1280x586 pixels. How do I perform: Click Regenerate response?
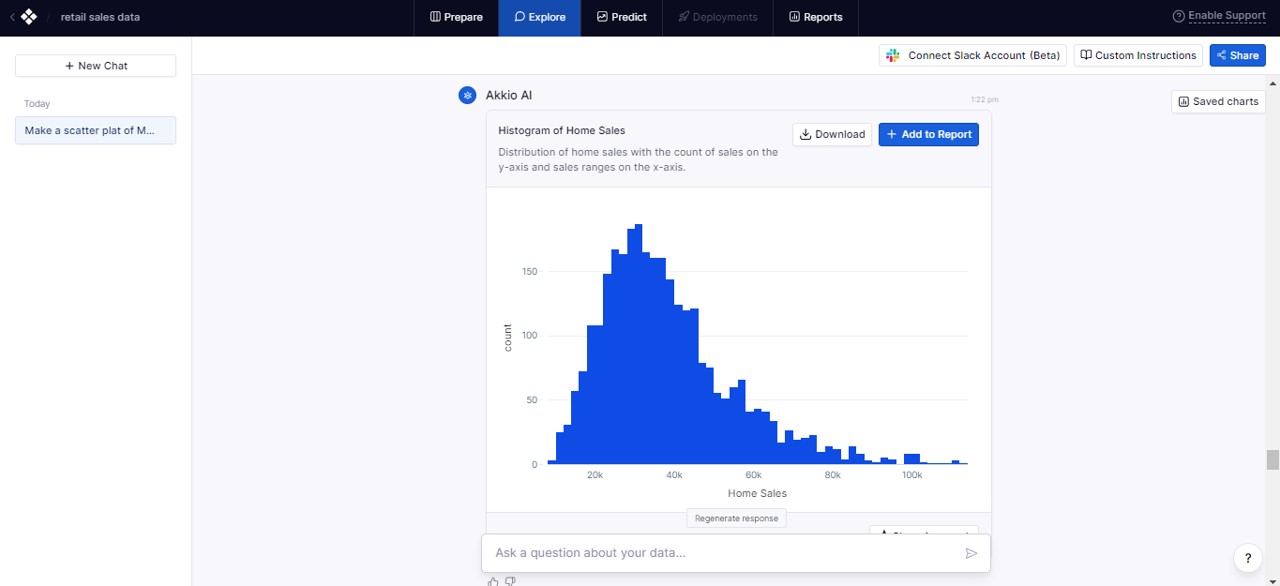(736, 518)
